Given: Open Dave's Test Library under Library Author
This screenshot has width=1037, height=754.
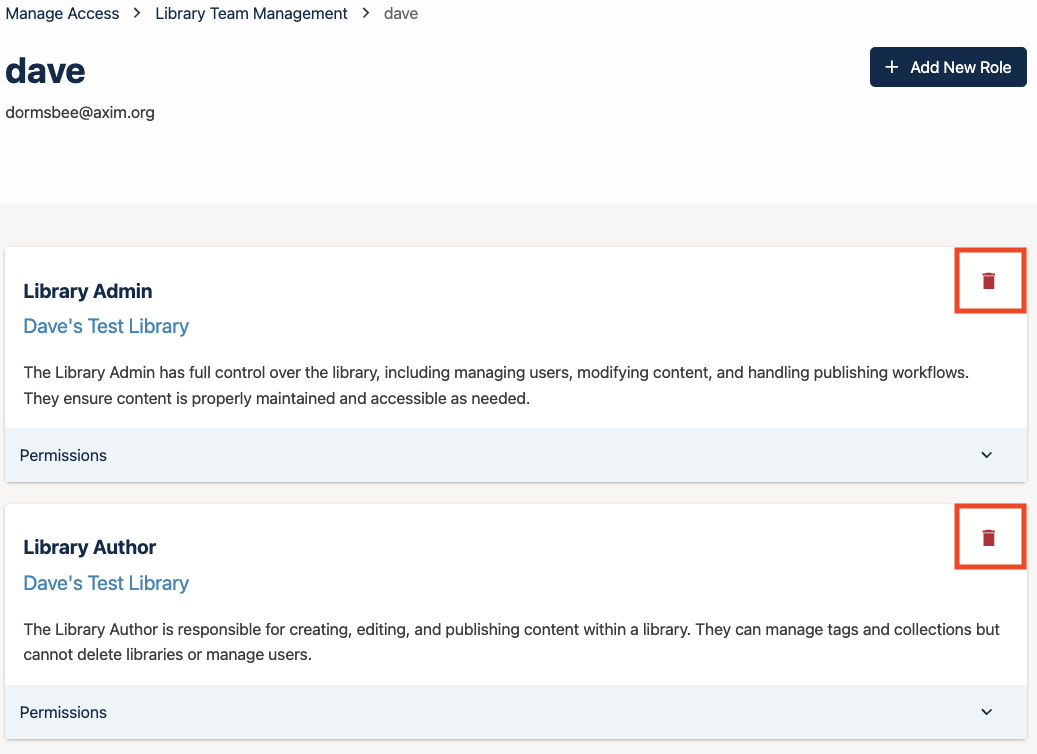Looking at the screenshot, I should tap(106, 583).
